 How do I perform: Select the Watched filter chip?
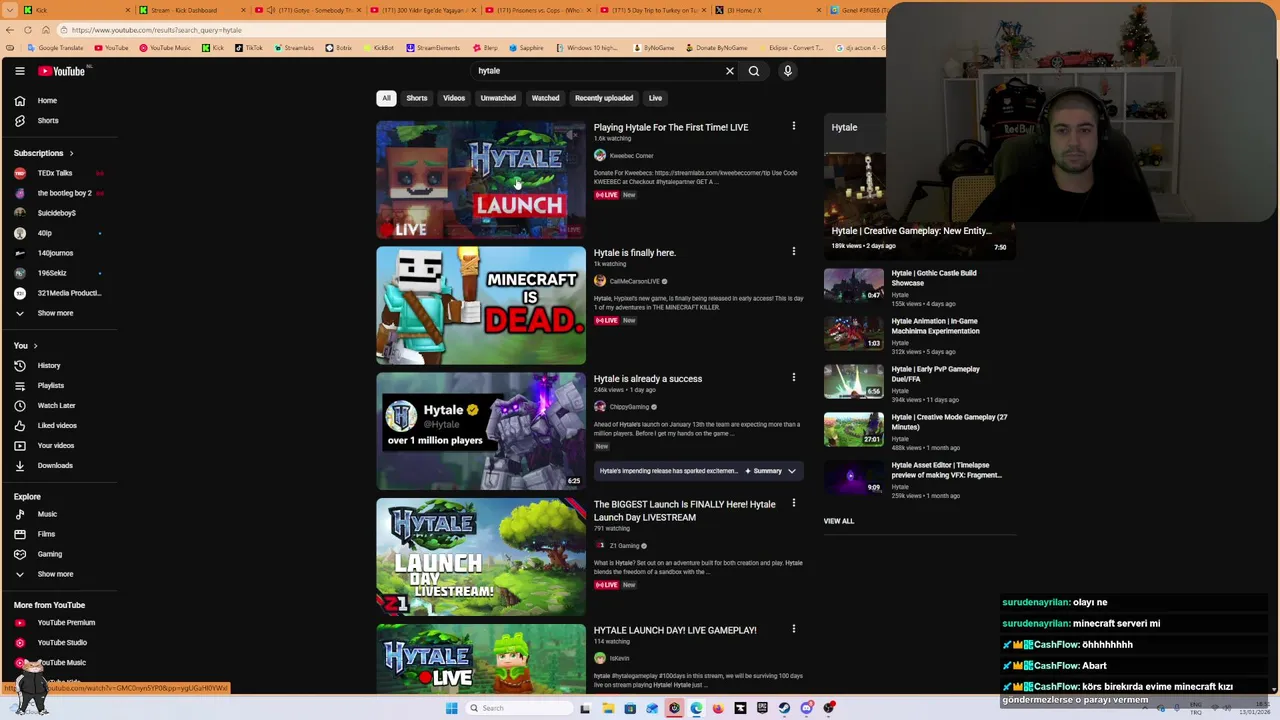[545, 98]
